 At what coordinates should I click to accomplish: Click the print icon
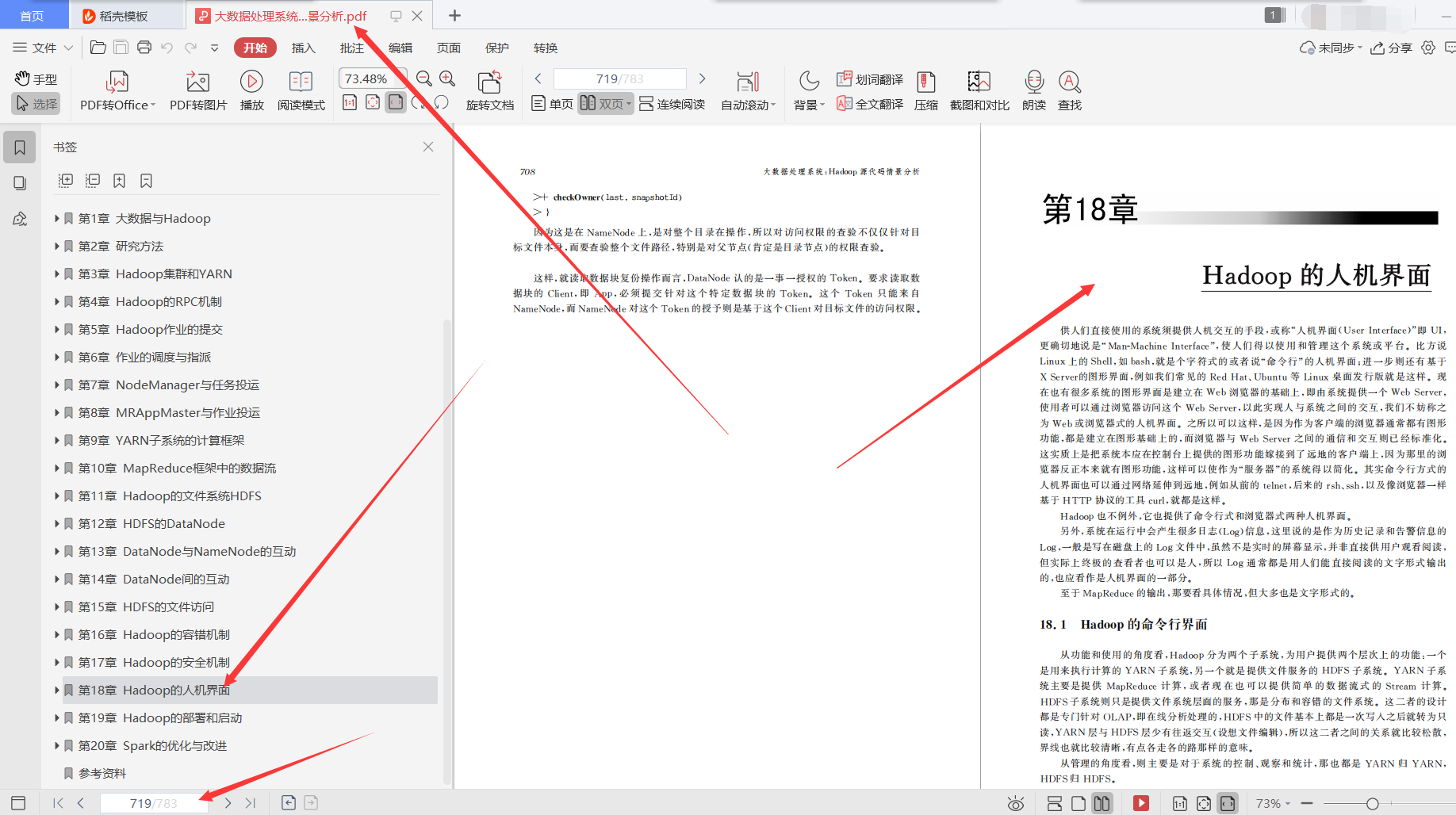pyautogui.click(x=144, y=48)
